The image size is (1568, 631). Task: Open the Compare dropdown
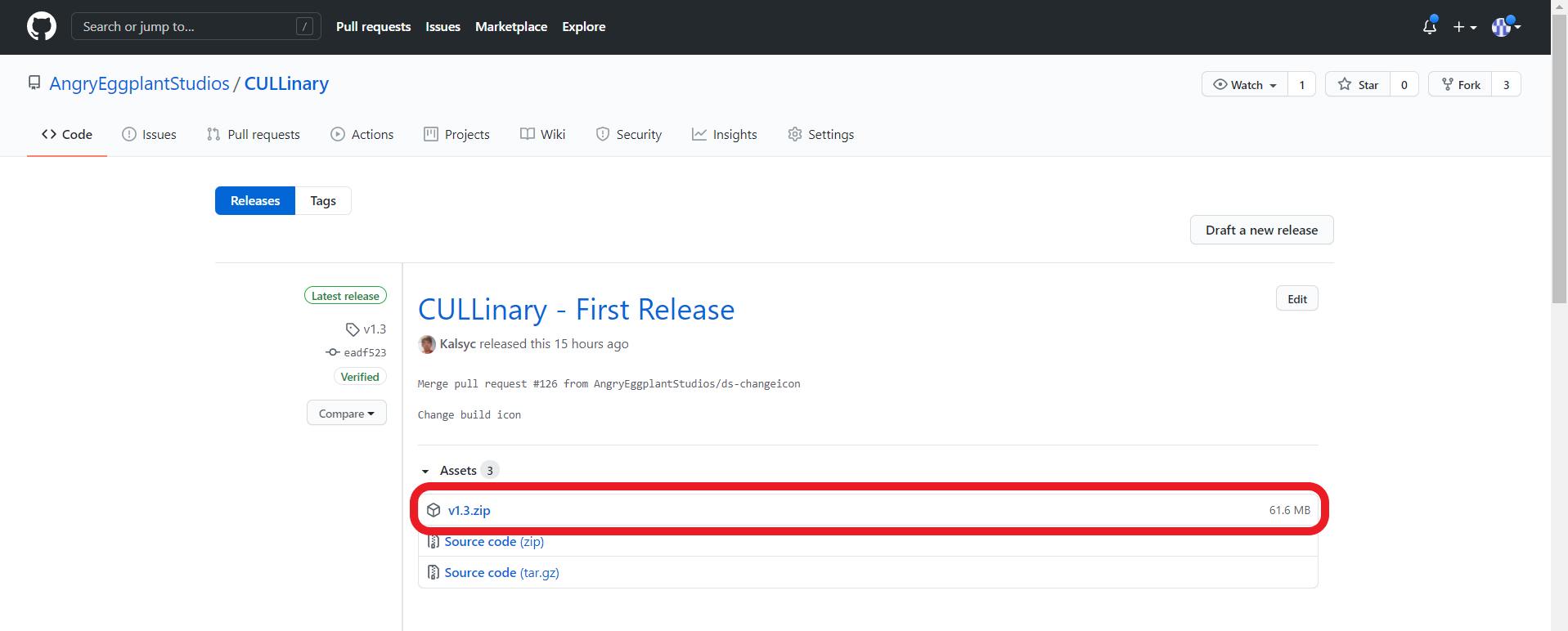pos(347,414)
